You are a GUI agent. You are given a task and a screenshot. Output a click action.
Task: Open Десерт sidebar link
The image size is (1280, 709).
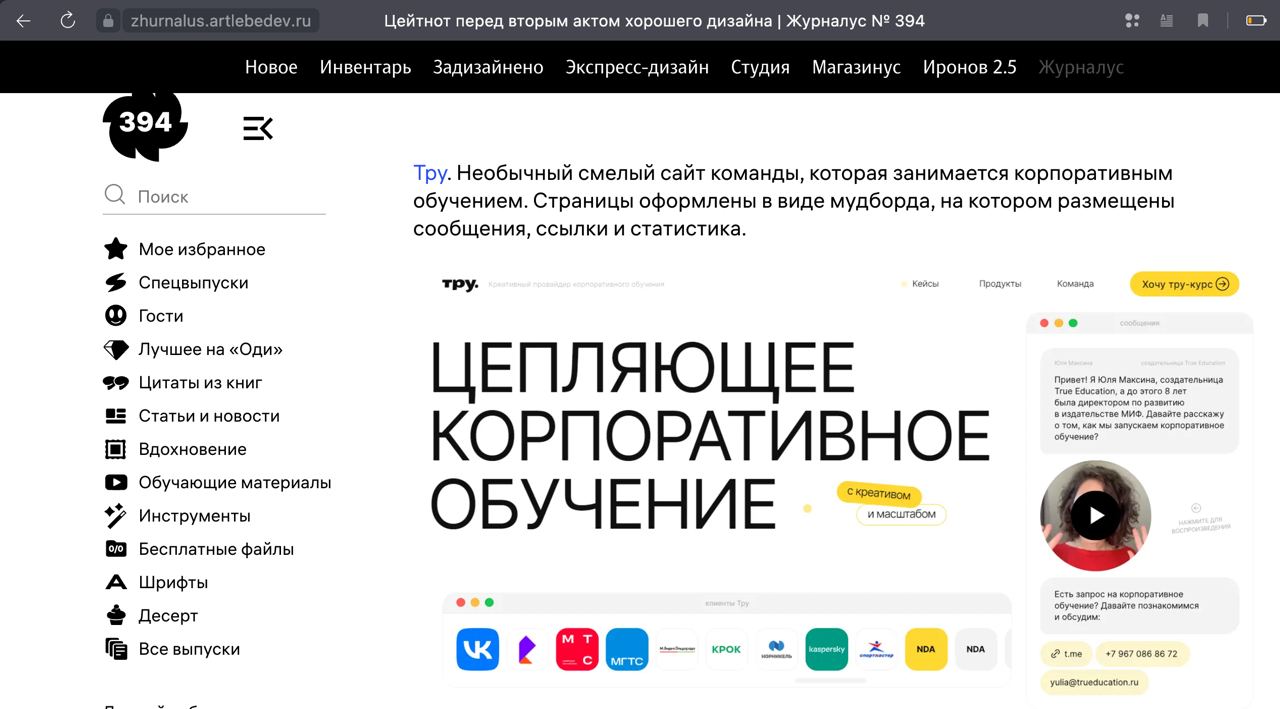pyautogui.click(x=168, y=615)
